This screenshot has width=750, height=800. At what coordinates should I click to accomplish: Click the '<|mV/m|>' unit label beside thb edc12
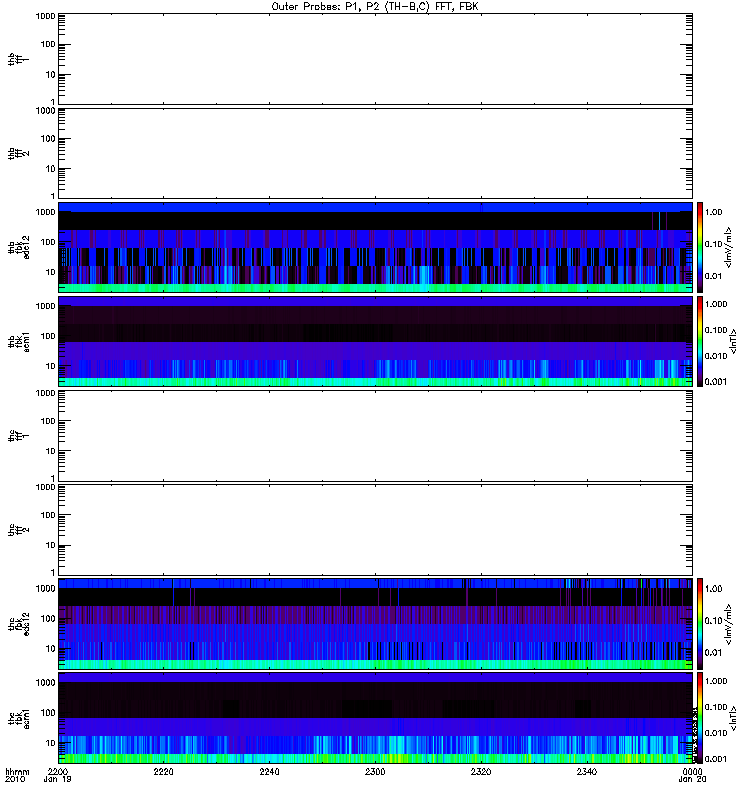[729, 247]
